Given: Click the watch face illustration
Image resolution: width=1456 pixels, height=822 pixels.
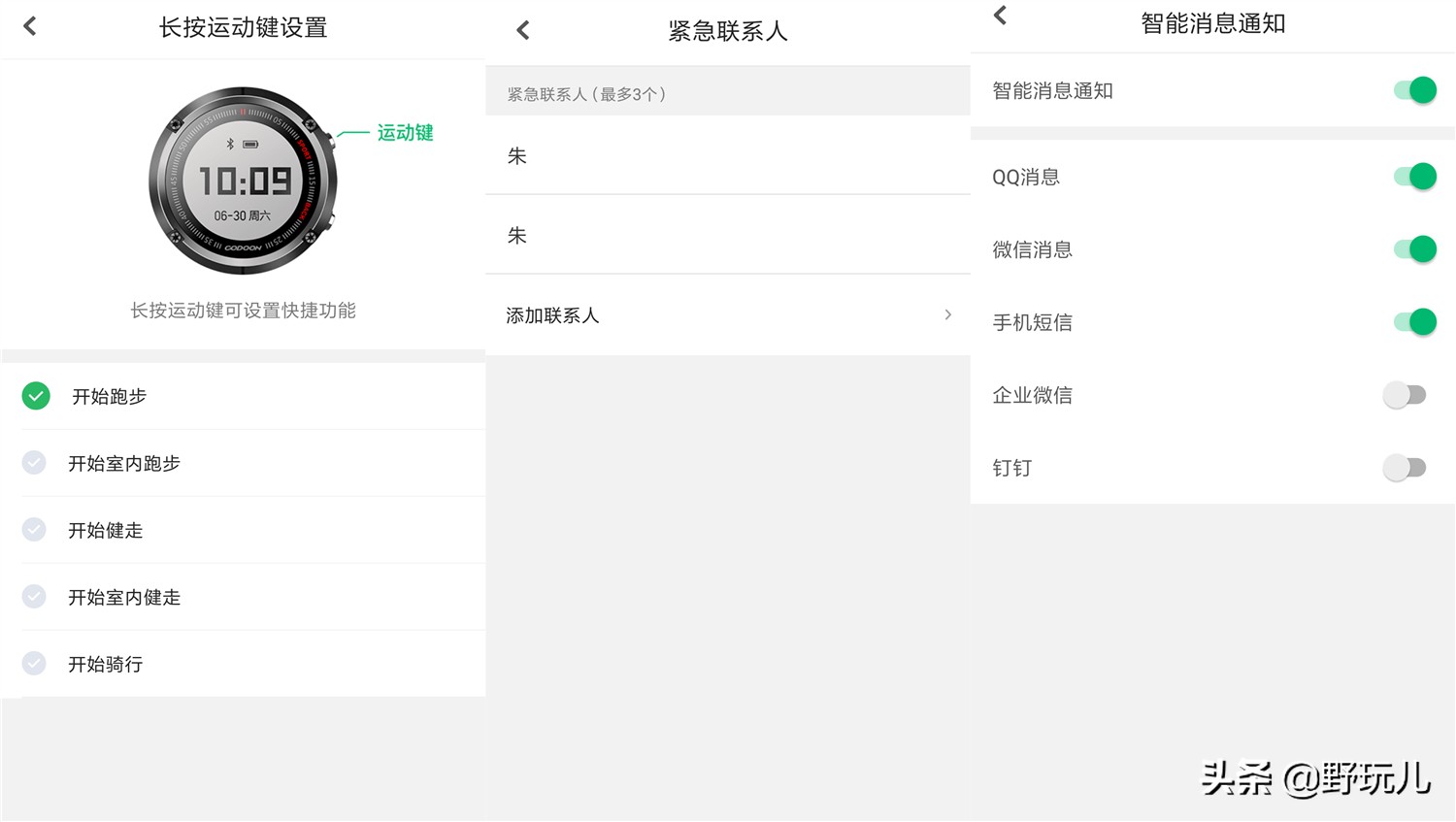Looking at the screenshot, I should 243,181.
